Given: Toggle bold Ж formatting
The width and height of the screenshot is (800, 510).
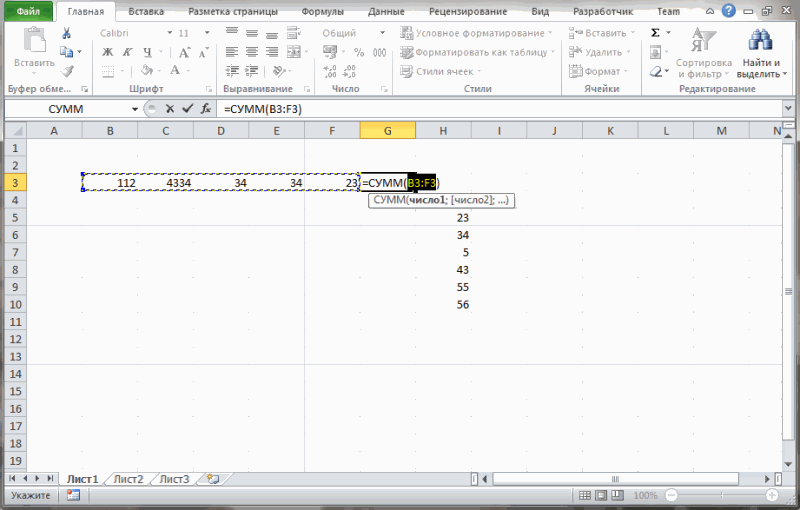Looking at the screenshot, I should click(x=108, y=52).
